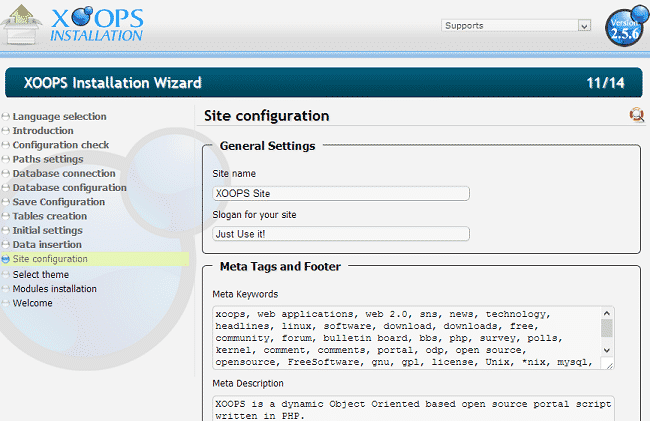Go to the Introduction step
This screenshot has width=650, height=421.
click(x=43, y=131)
